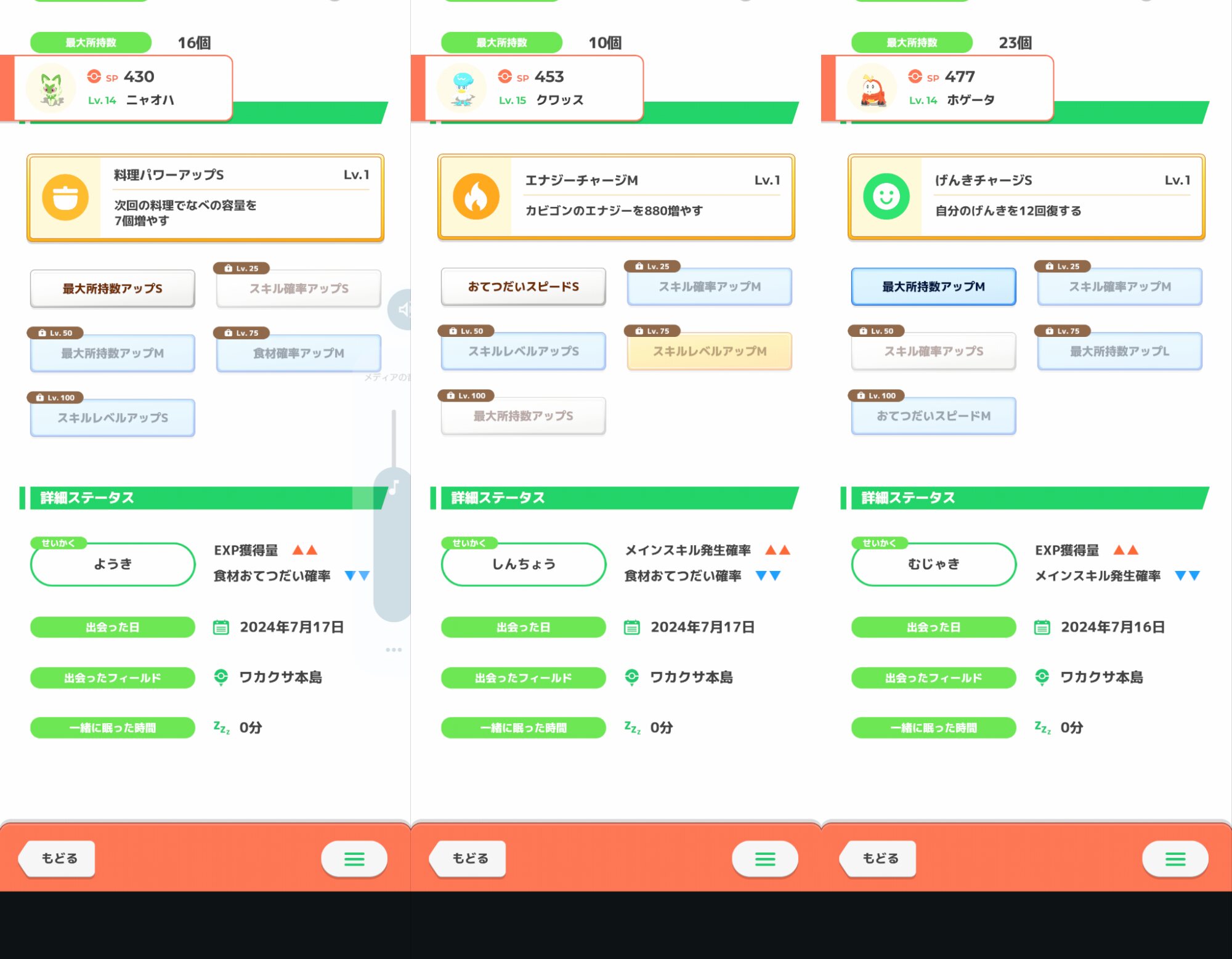
Task: Tap calendar icon in Kuwassu's panel
Action: 631,627
